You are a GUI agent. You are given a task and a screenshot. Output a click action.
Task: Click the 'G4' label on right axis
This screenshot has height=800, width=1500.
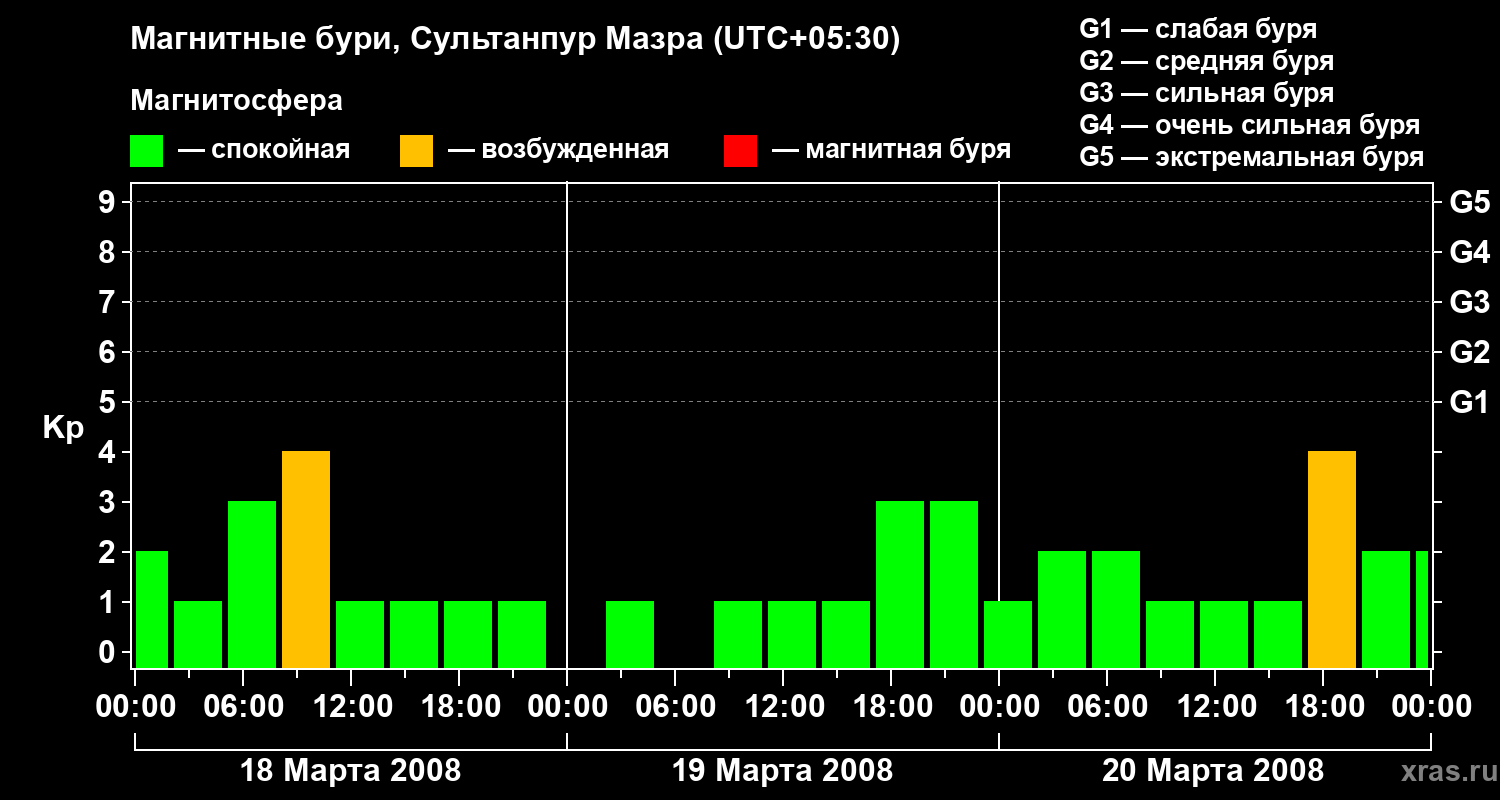click(x=1470, y=252)
